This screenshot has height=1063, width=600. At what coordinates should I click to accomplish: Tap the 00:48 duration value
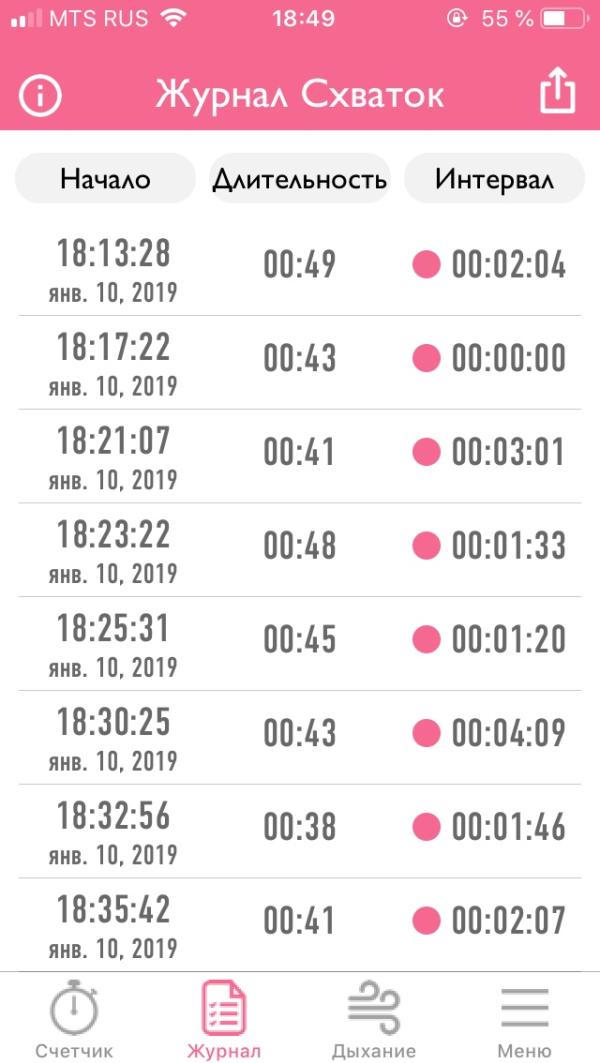[299, 546]
